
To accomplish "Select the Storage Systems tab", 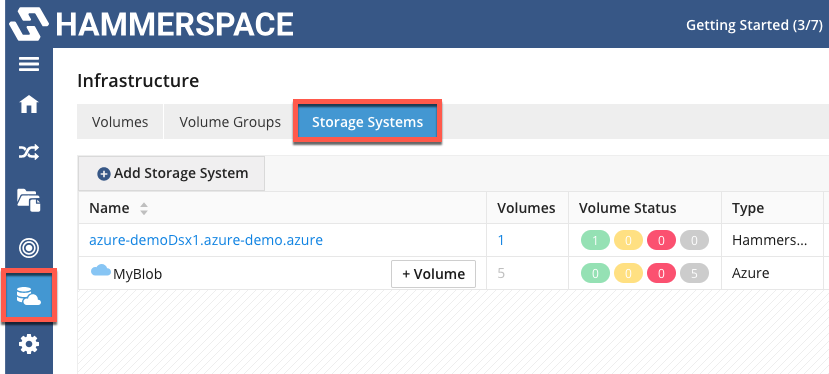I will [367, 122].
